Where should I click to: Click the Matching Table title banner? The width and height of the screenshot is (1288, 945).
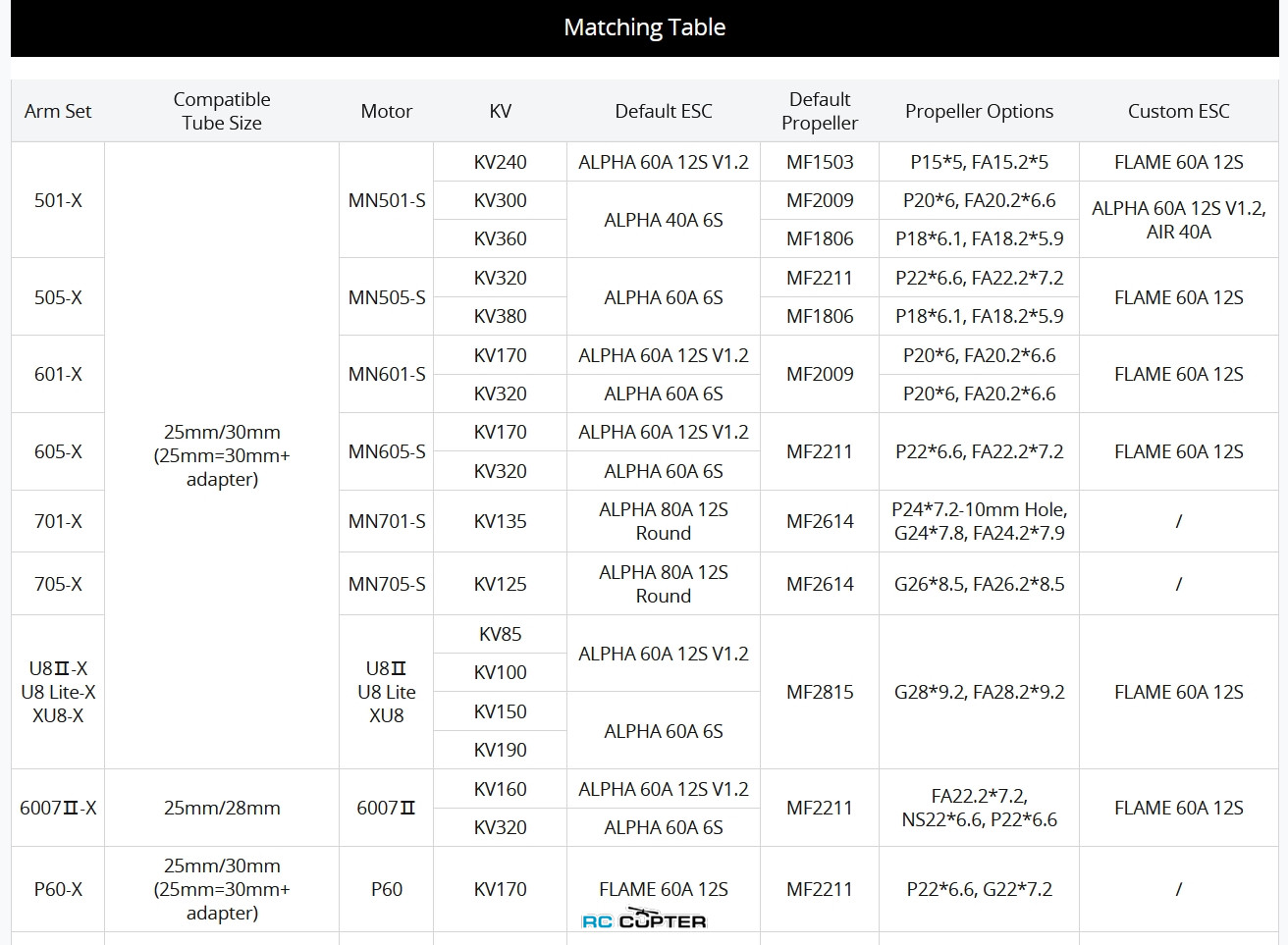(x=644, y=27)
